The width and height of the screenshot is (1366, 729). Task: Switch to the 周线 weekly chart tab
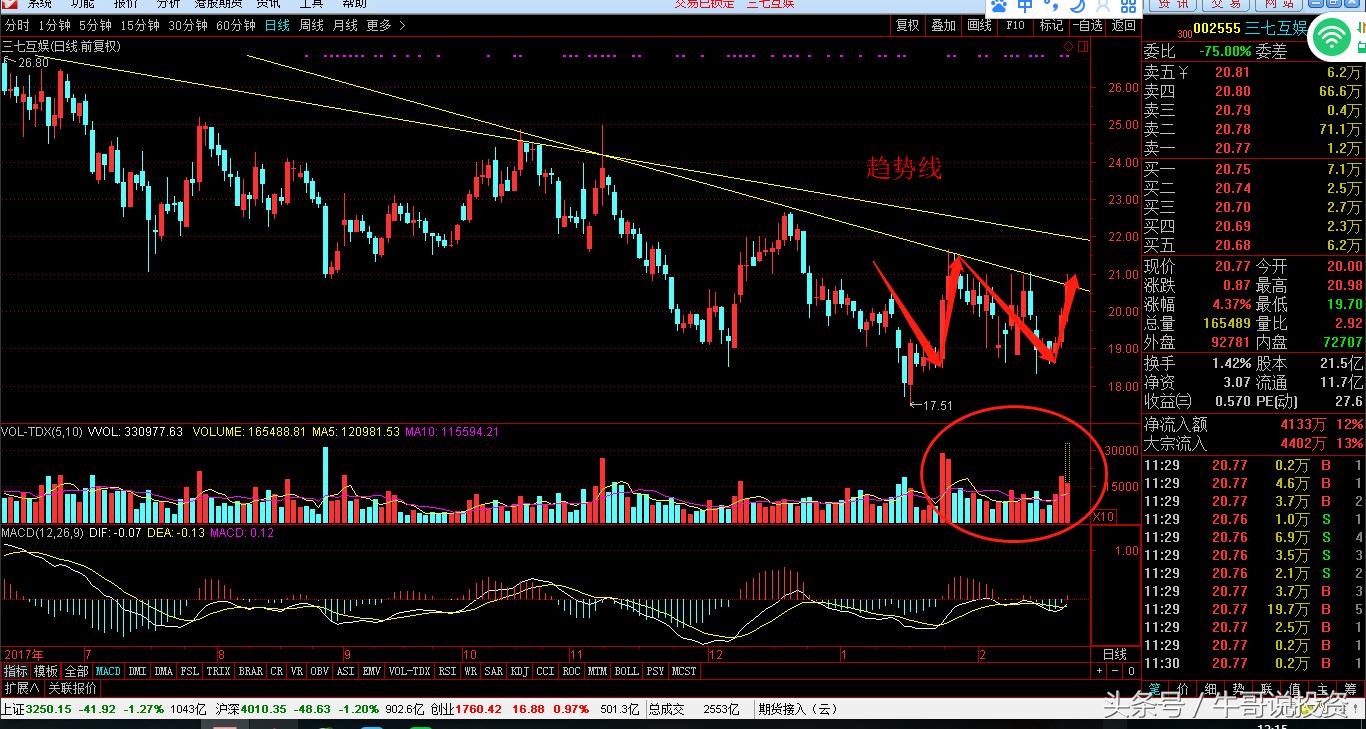(311, 25)
